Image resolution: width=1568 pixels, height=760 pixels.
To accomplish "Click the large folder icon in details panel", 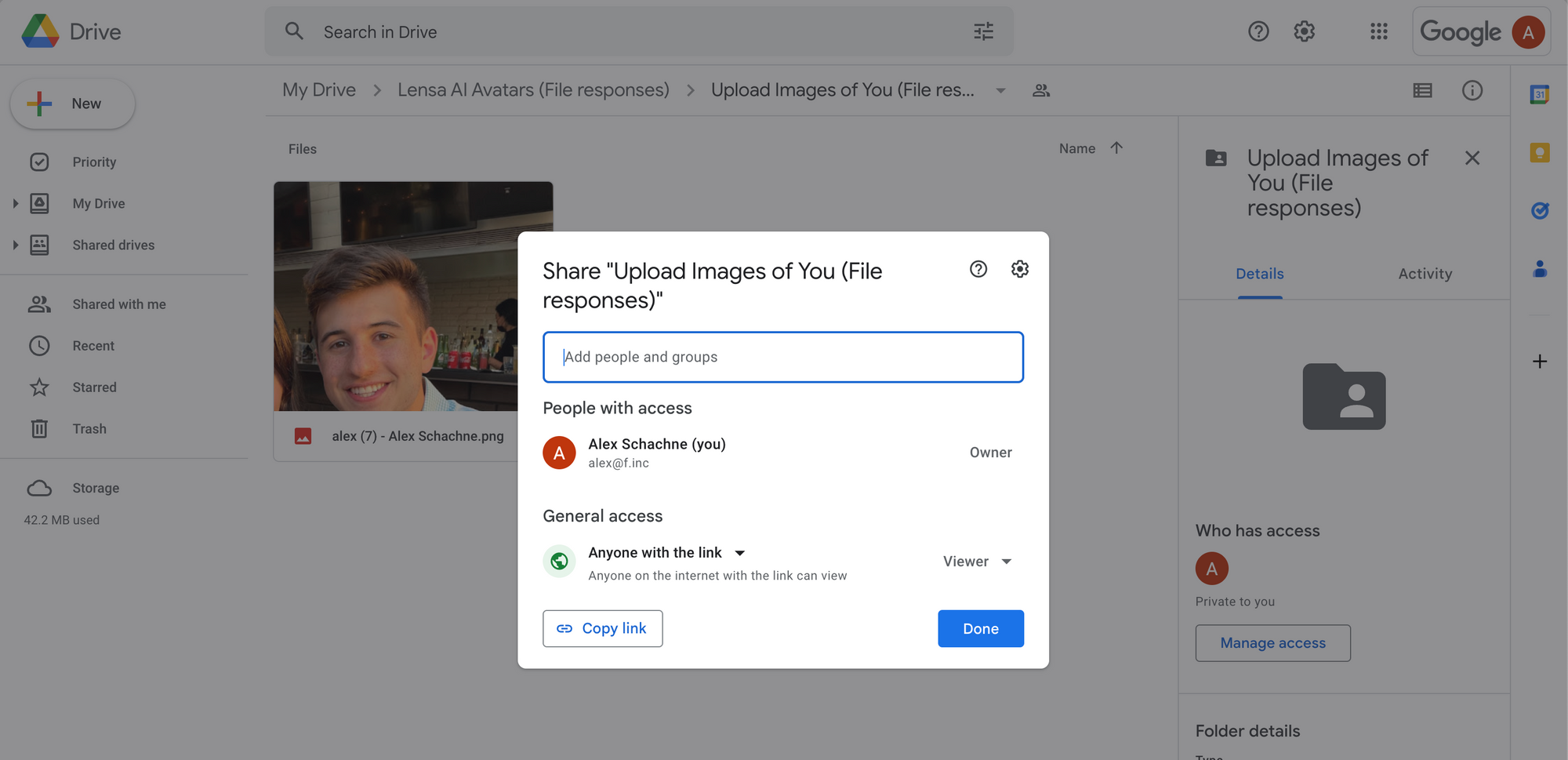I will (x=1344, y=396).
